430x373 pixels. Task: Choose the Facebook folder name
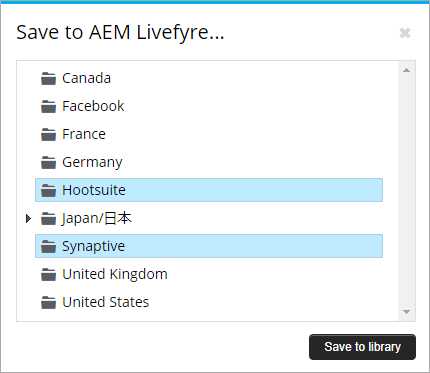(x=93, y=106)
